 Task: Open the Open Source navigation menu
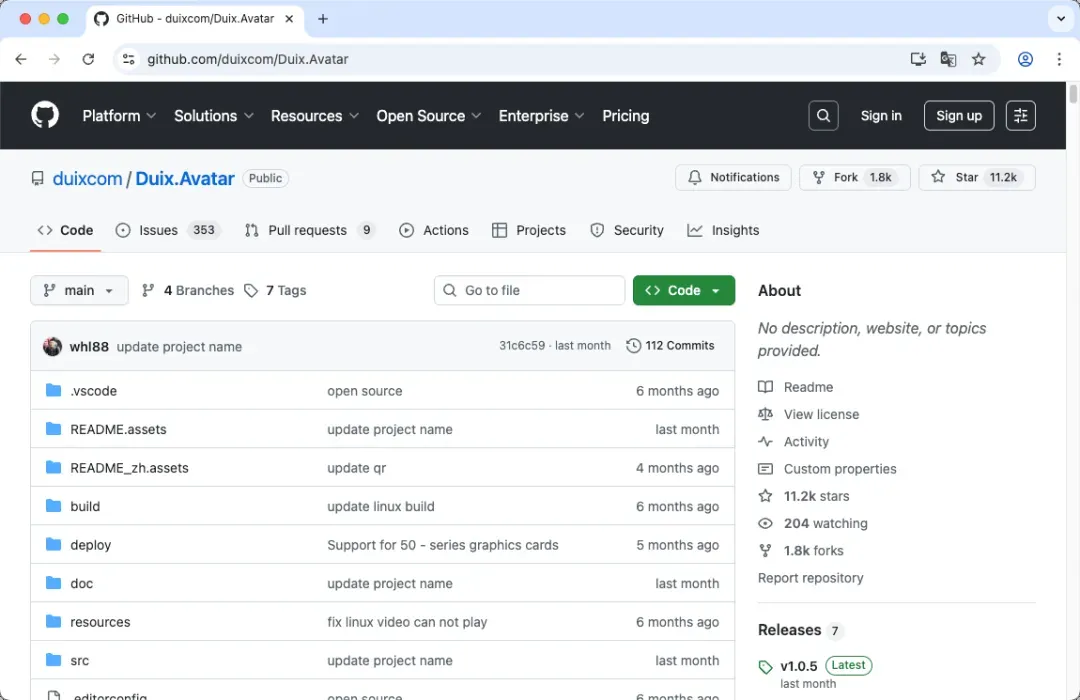[429, 116]
